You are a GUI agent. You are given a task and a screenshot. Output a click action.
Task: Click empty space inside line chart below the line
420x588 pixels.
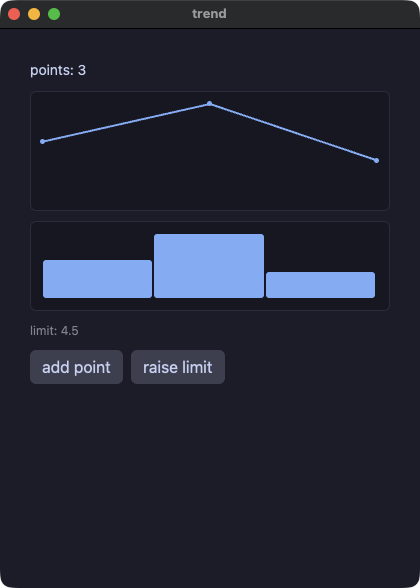point(210,180)
